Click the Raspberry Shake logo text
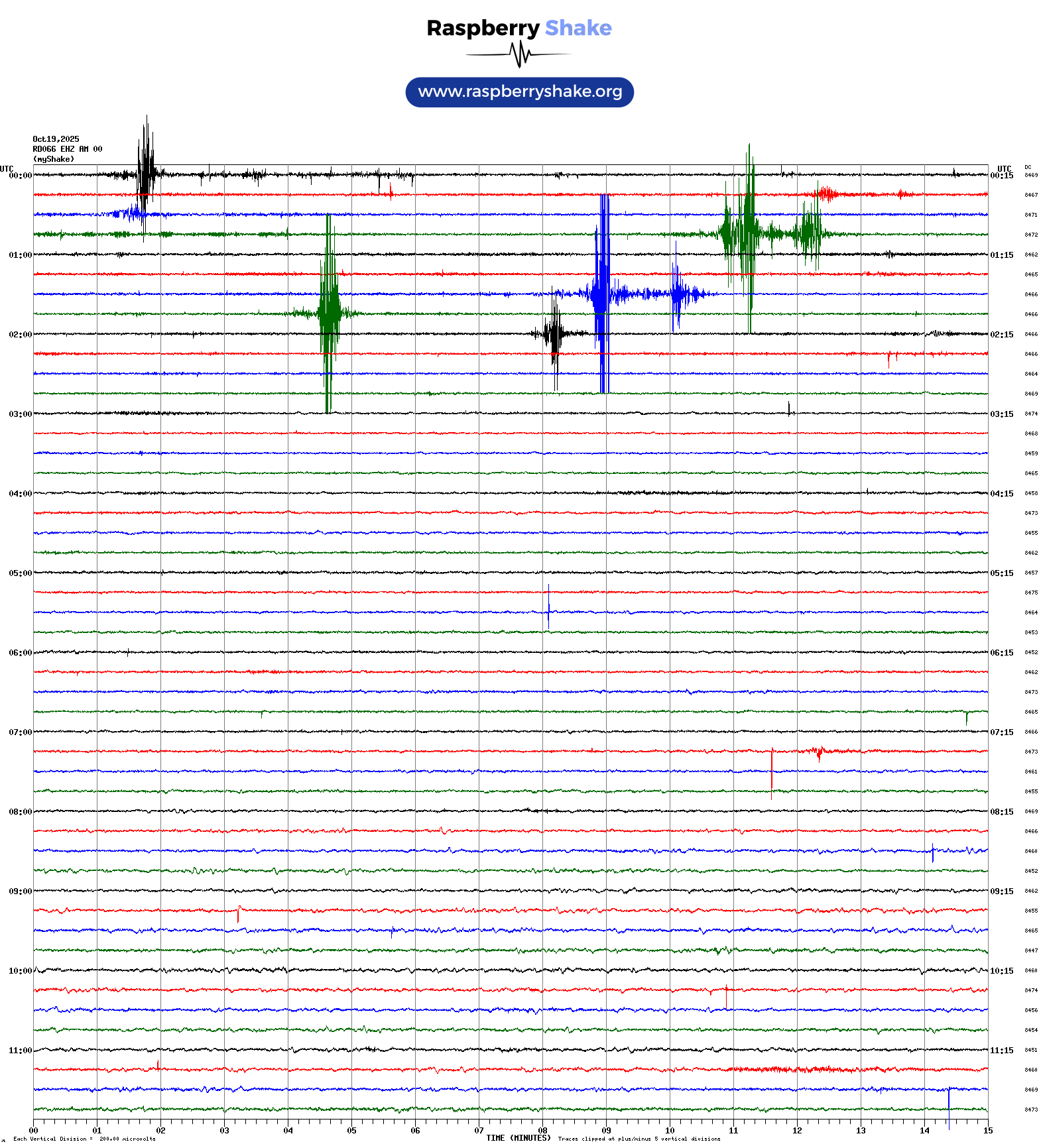The height and width of the screenshot is (1148, 1041). pyautogui.click(x=519, y=28)
